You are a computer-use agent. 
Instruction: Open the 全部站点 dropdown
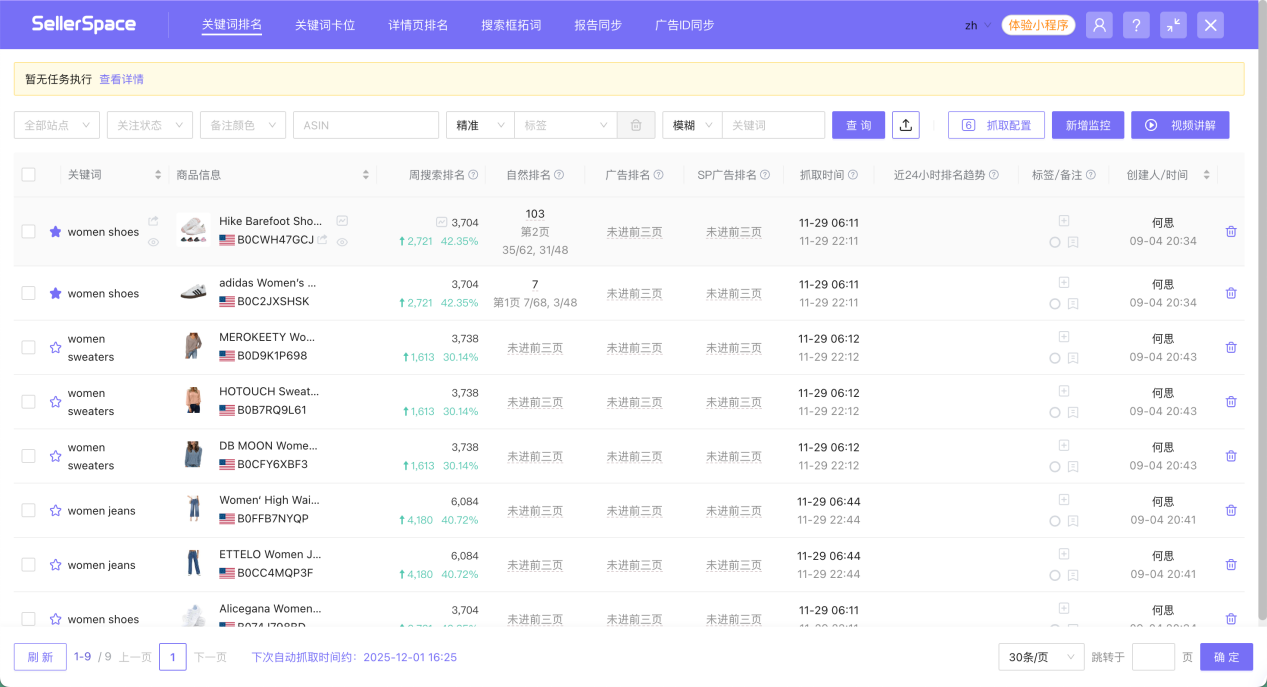[55, 124]
